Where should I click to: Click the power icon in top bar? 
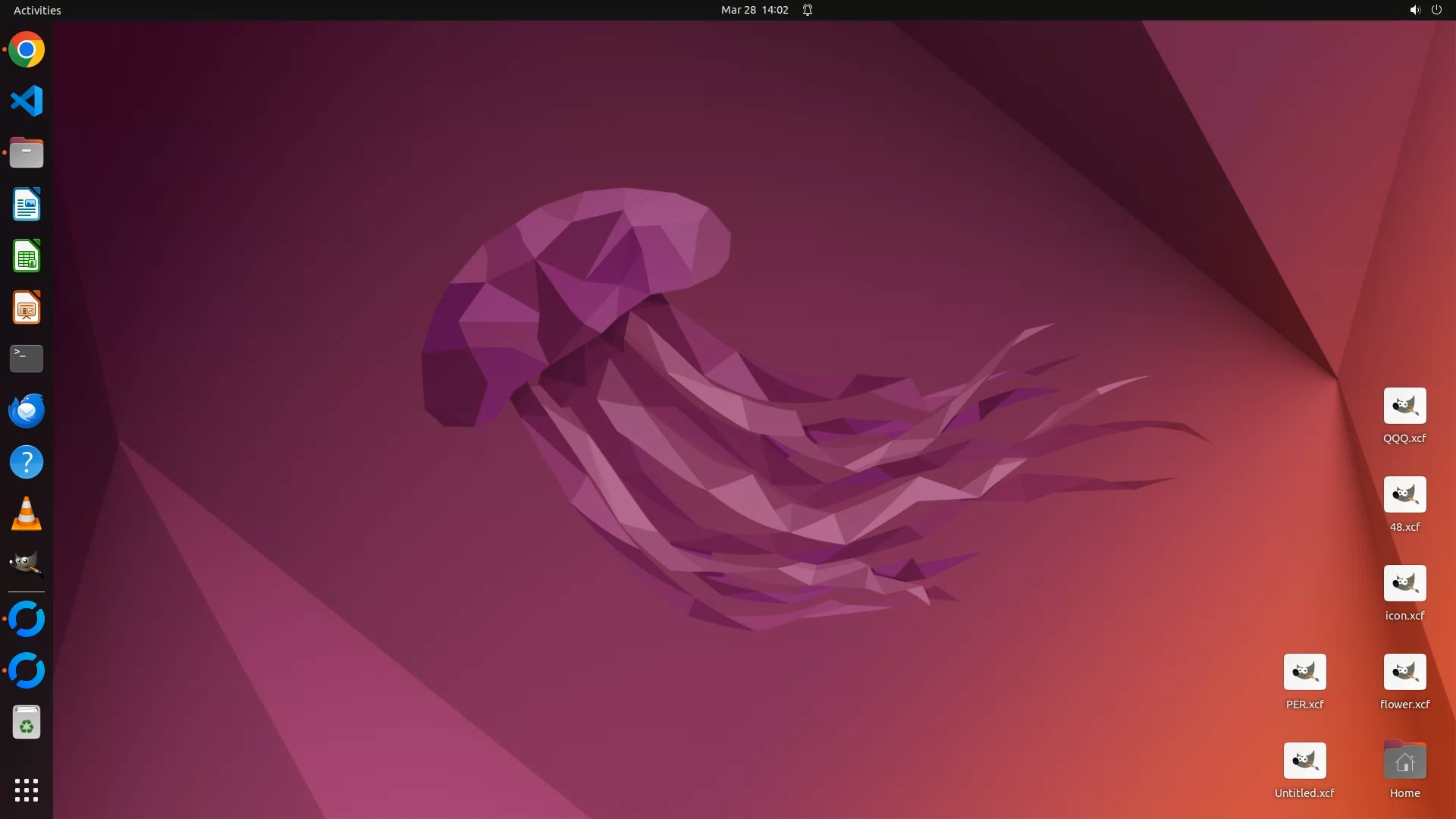(x=1436, y=10)
